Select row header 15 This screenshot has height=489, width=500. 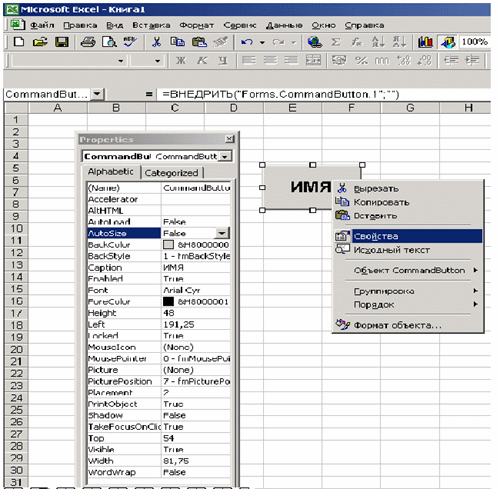tap(16, 289)
